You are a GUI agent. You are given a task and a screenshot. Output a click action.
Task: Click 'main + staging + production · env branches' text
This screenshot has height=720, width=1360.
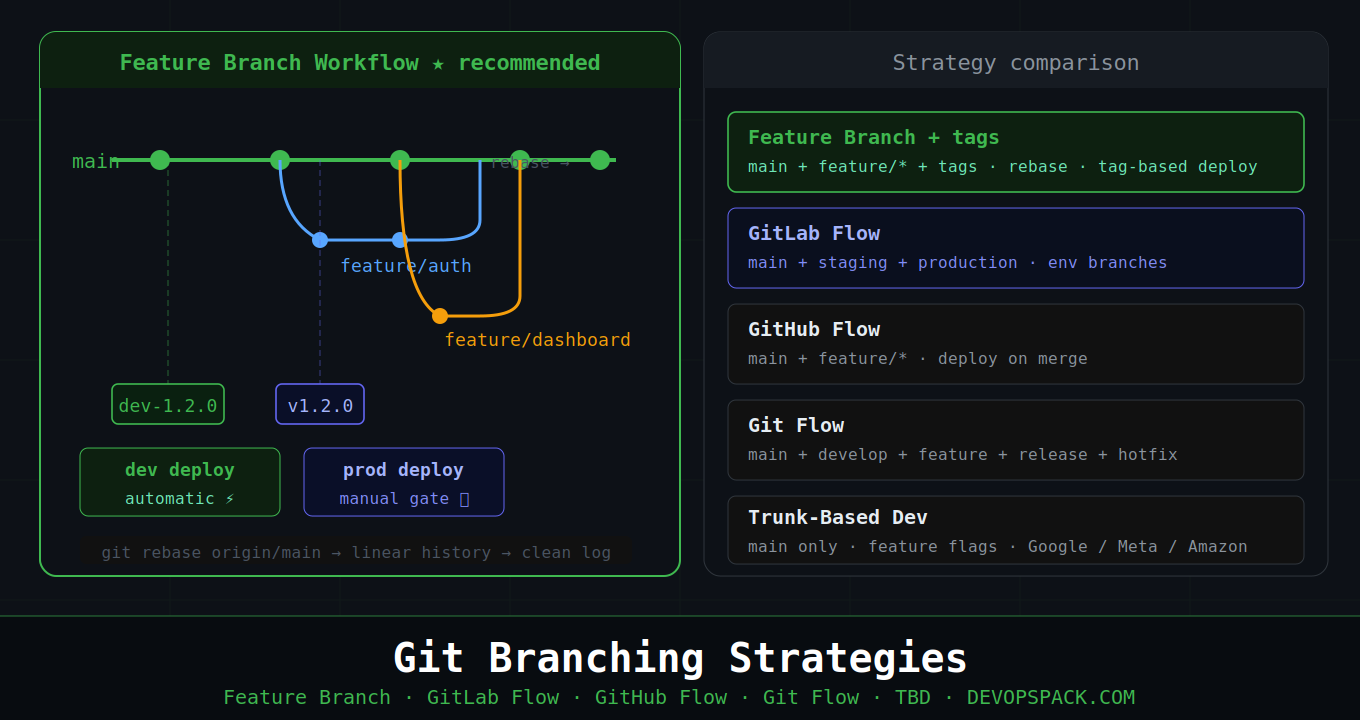958,262
